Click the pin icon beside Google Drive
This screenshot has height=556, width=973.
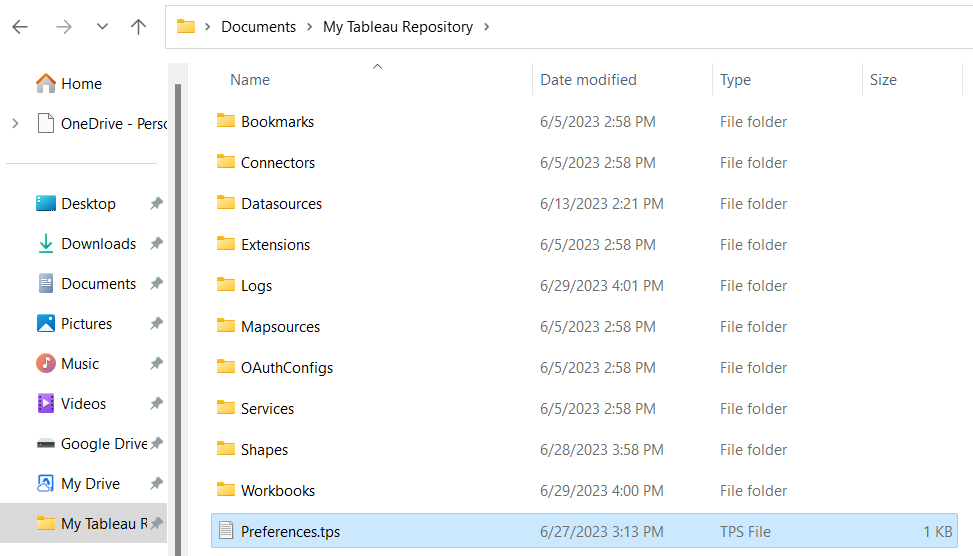pos(156,444)
